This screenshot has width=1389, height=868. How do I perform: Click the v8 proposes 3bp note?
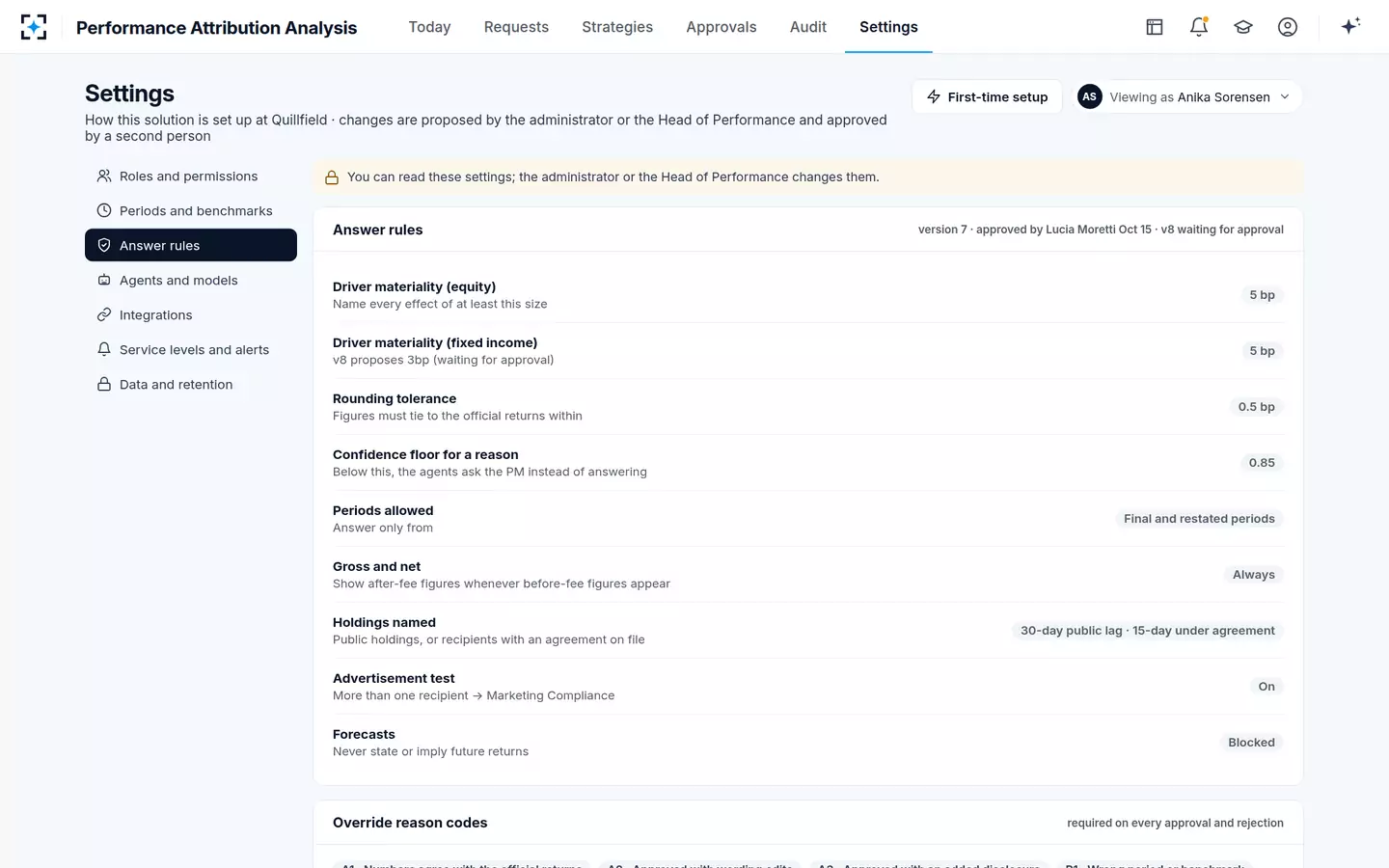coord(443,360)
